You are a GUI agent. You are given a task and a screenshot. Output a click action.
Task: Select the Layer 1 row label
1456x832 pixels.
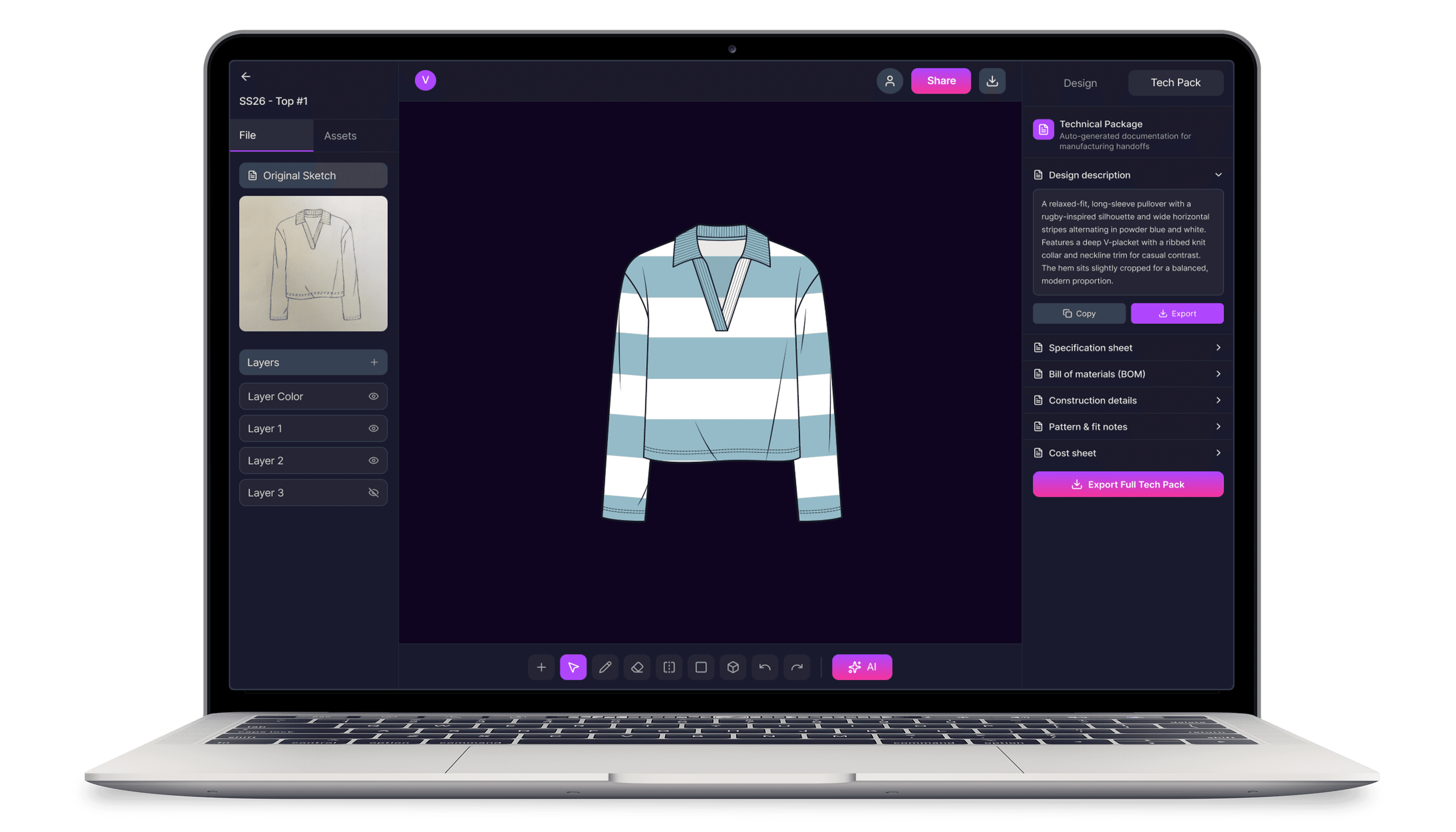265,428
